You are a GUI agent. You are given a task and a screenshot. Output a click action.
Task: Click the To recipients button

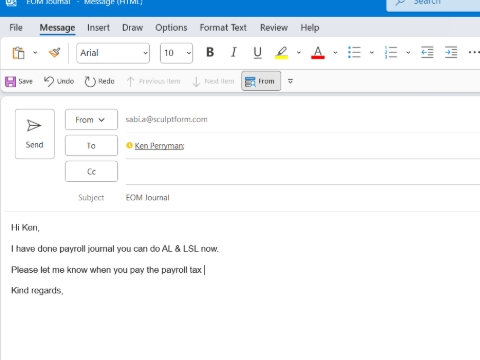(x=91, y=145)
